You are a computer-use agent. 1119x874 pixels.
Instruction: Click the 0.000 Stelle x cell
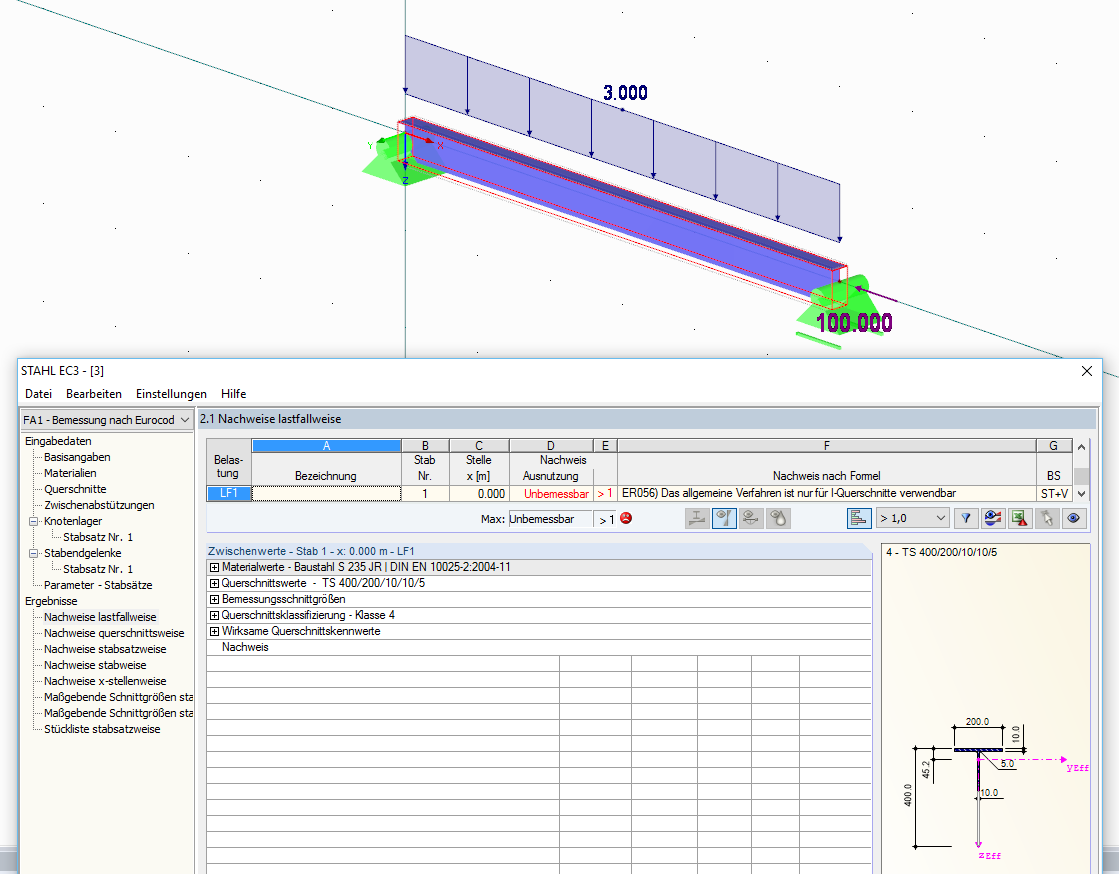(479, 494)
